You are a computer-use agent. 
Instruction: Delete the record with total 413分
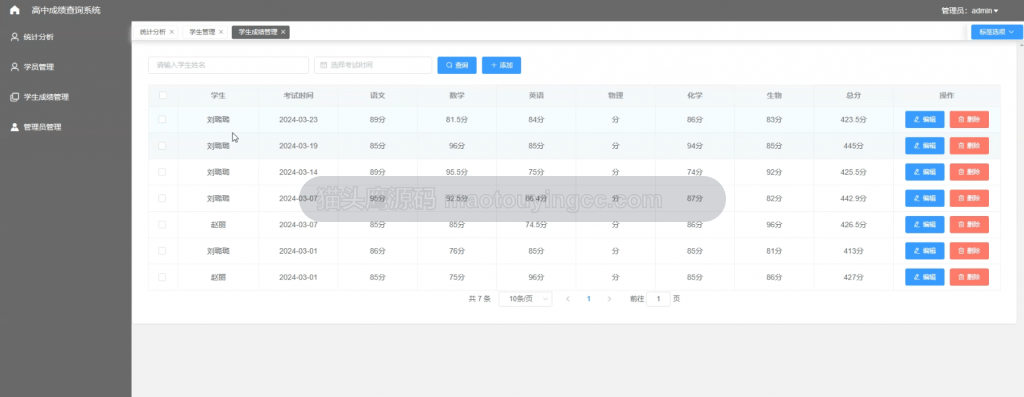click(969, 251)
